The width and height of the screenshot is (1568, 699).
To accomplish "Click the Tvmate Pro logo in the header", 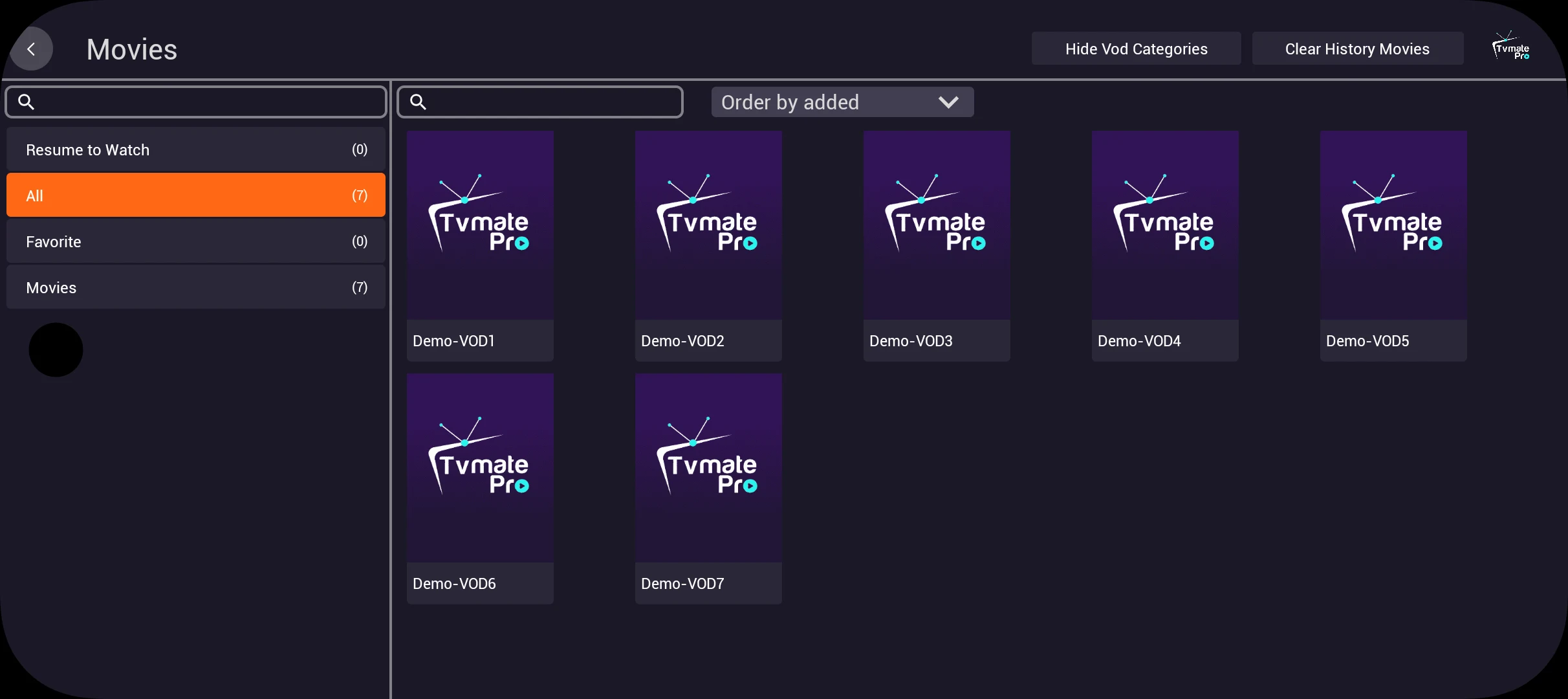I will tap(1511, 47).
